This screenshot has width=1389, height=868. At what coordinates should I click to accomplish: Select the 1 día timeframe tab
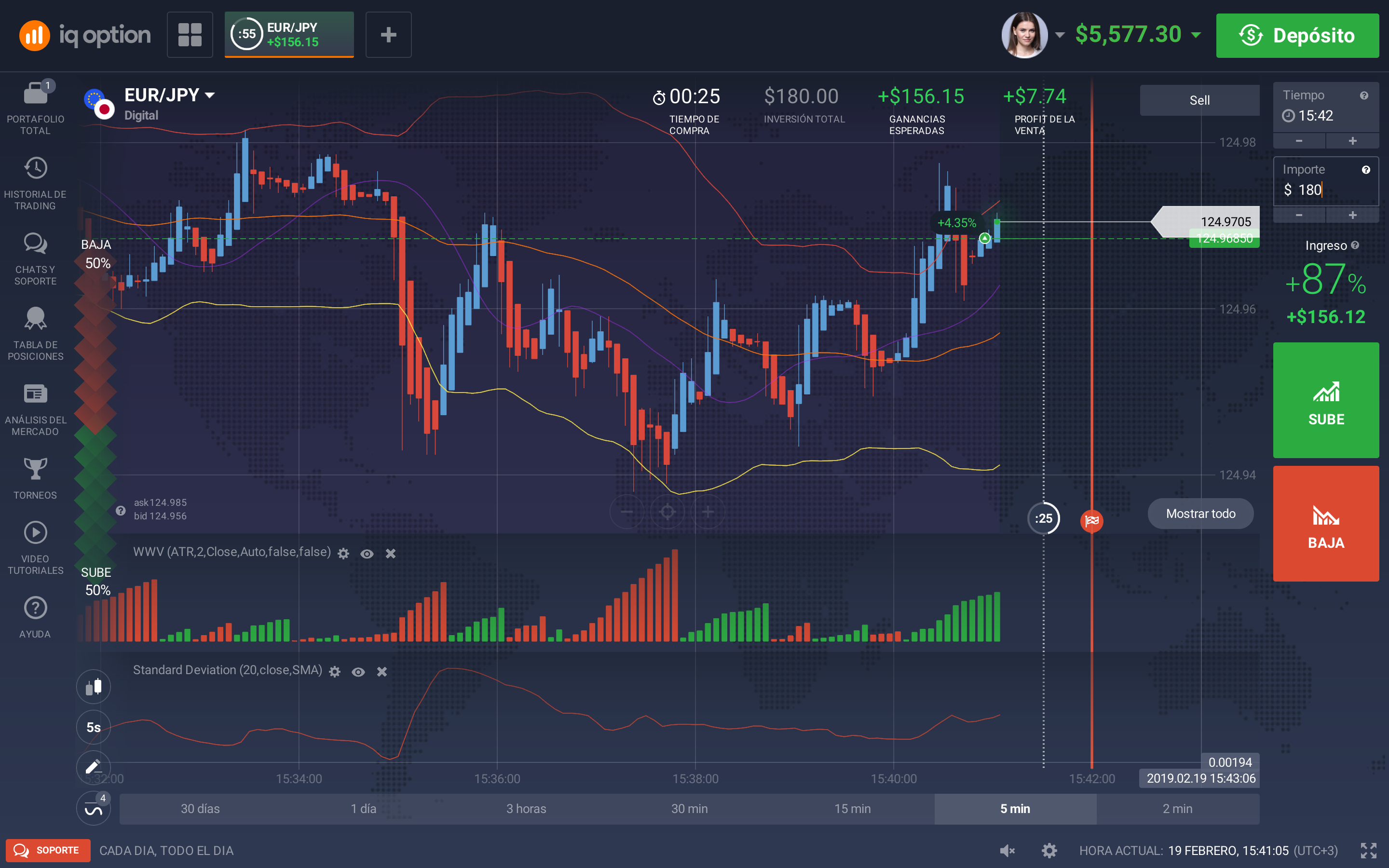363,808
